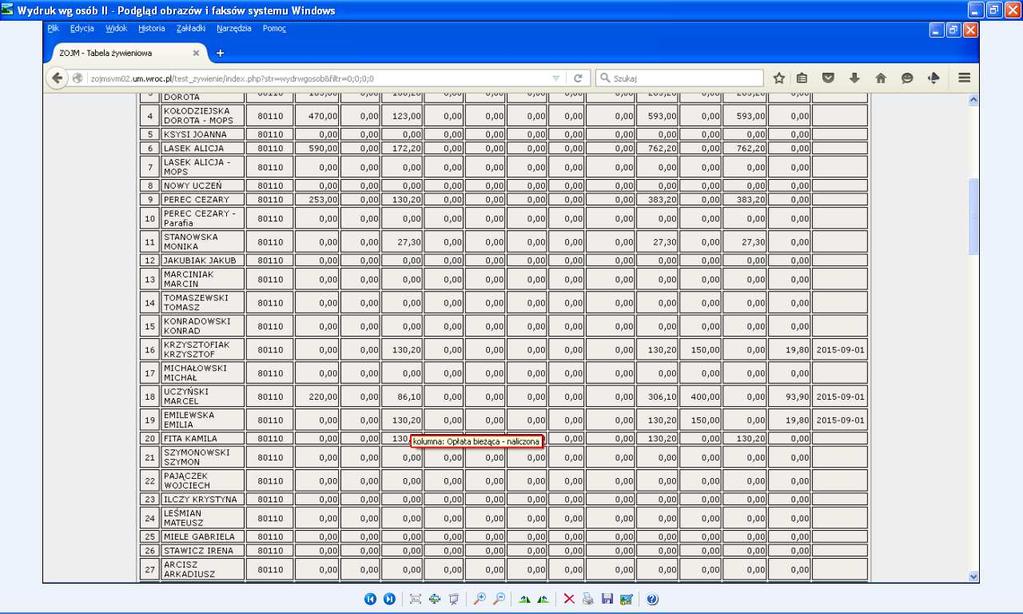Click the name JAKUBIAK JAKUB
1023x614 pixels.
coord(199,260)
